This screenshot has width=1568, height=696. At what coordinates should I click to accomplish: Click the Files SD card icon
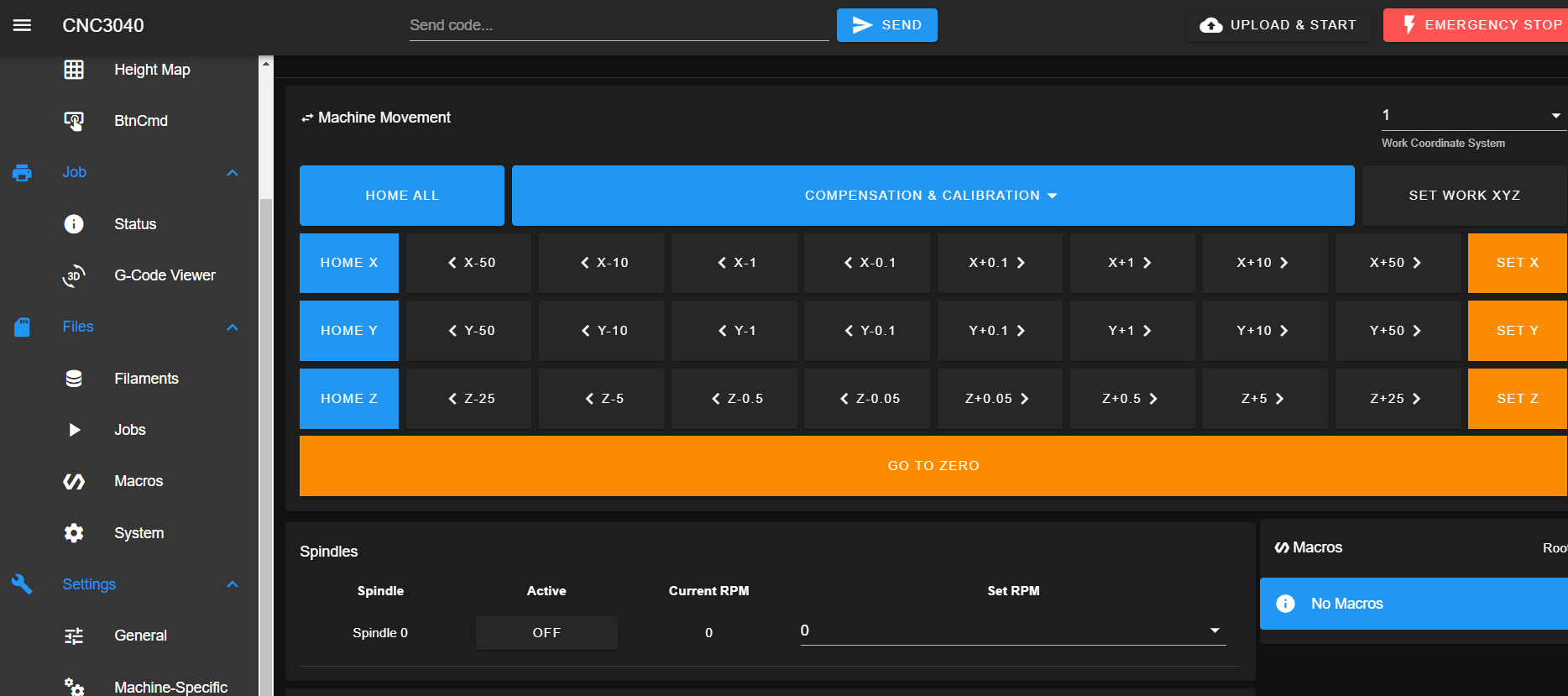(23, 327)
